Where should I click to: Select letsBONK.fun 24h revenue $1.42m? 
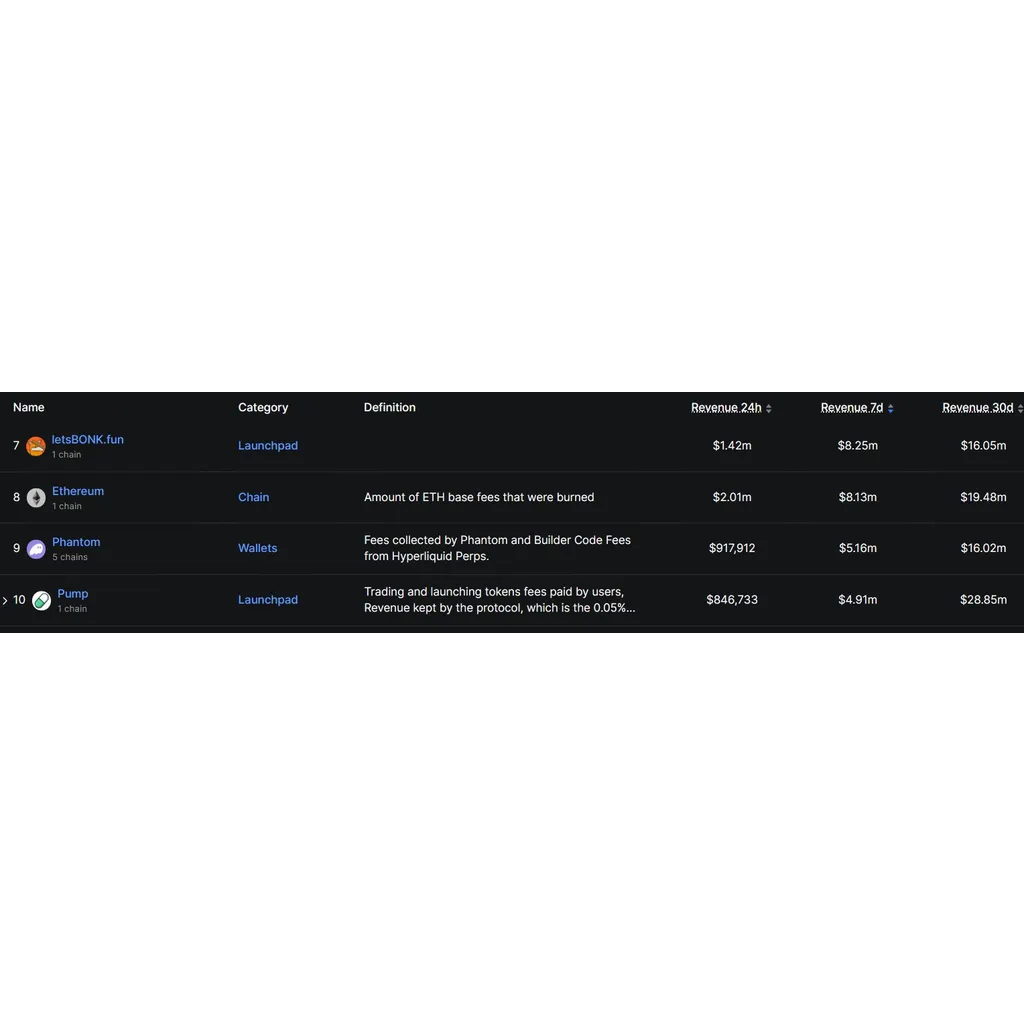(x=732, y=445)
